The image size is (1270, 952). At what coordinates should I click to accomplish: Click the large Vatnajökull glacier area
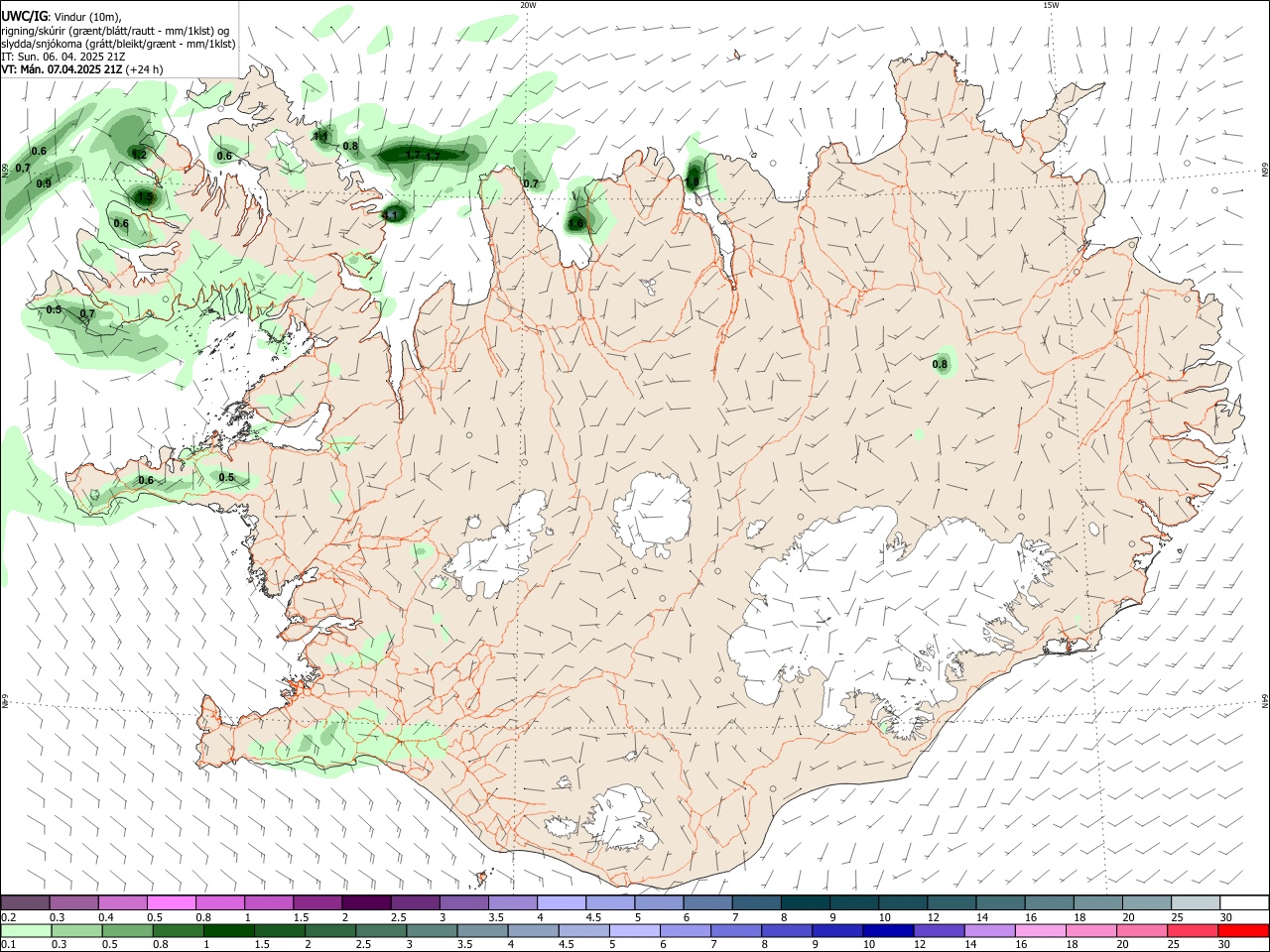(883, 615)
